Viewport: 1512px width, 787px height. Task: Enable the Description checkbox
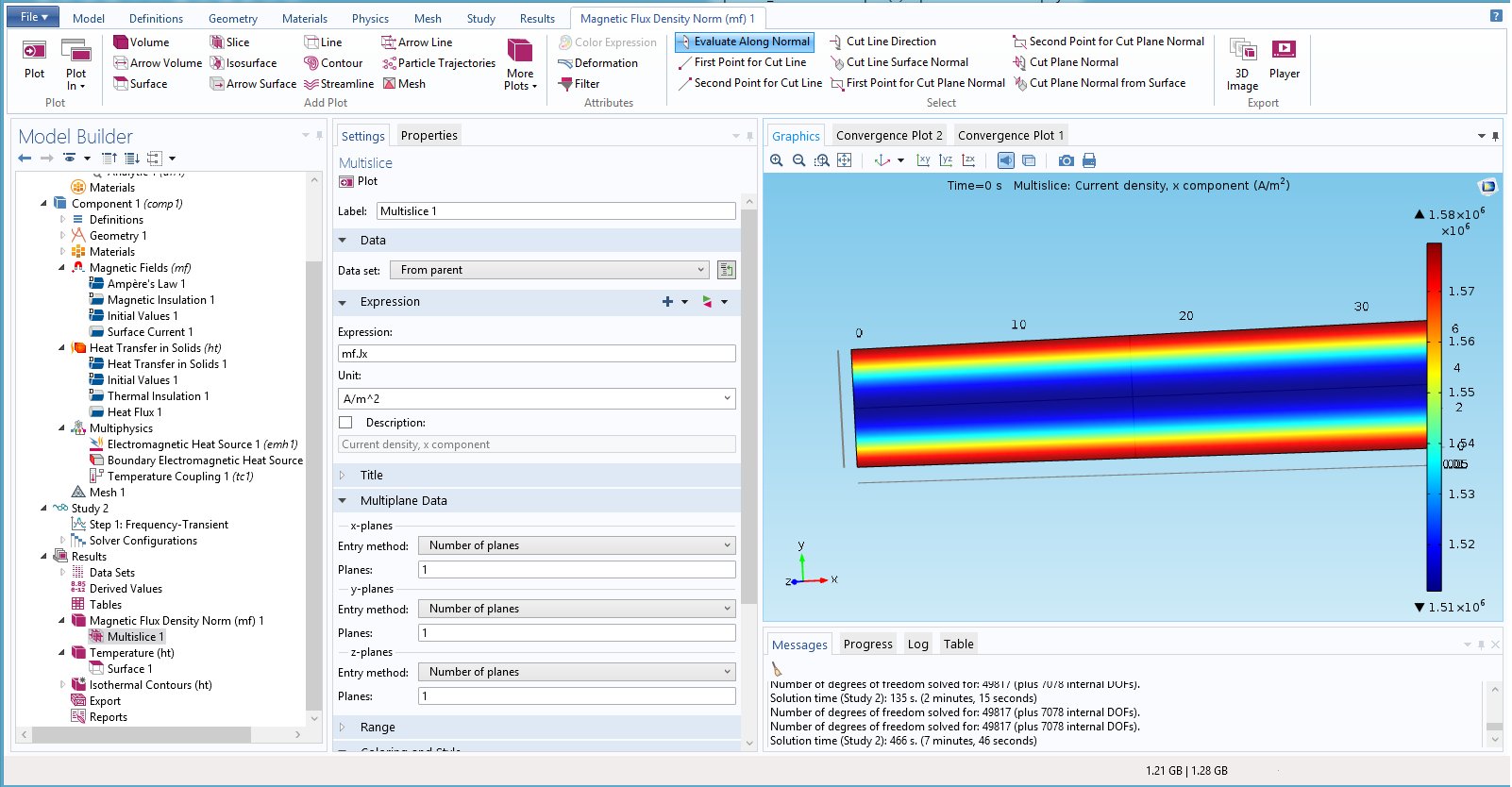[x=345, y=423]
